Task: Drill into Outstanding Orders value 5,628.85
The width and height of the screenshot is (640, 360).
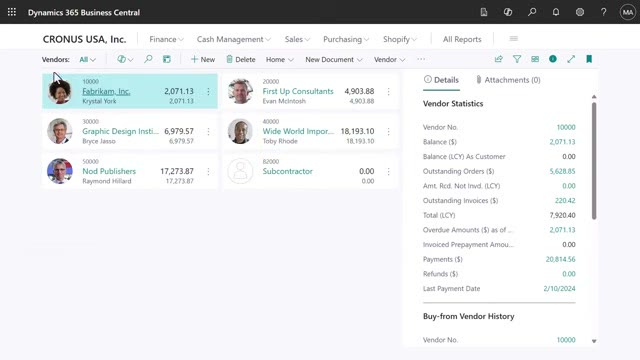Action: (x=562, y=171)
